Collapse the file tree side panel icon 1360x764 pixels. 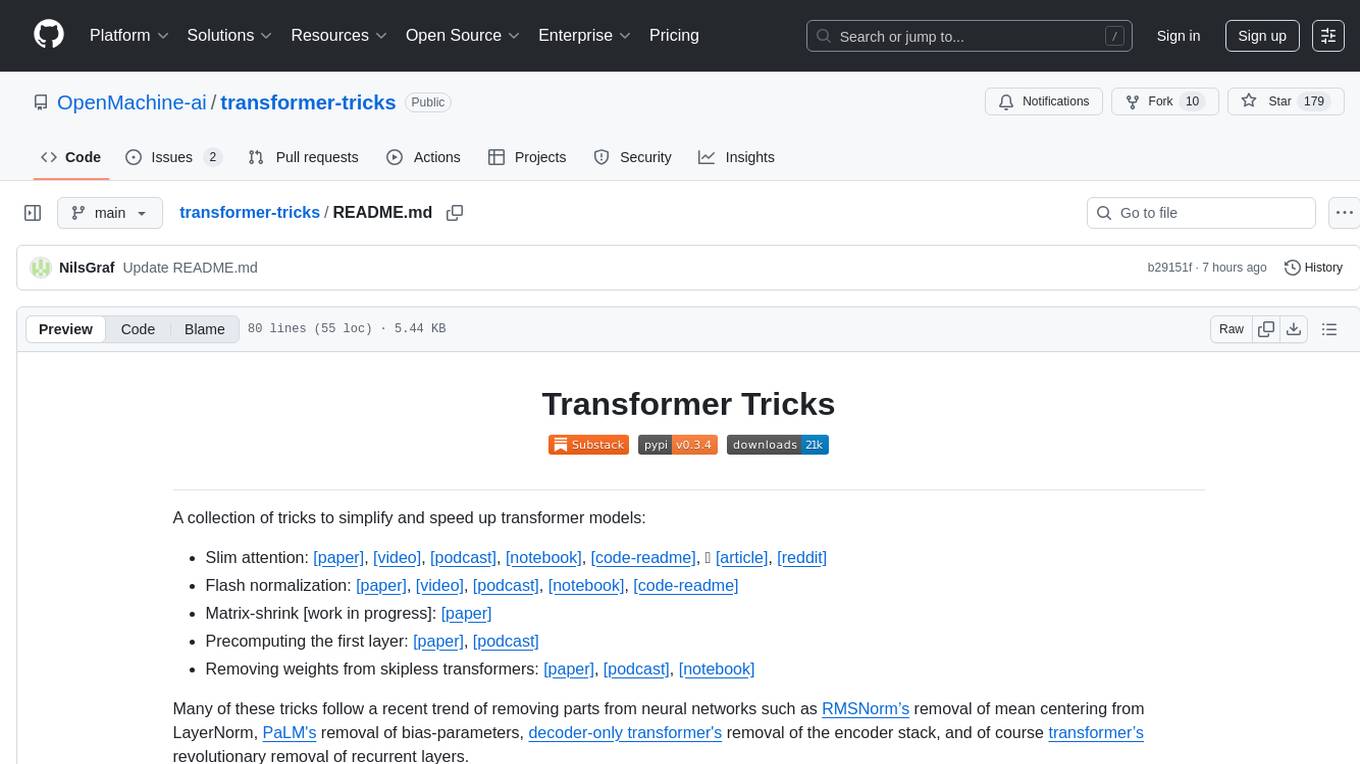tap(33, 213)
